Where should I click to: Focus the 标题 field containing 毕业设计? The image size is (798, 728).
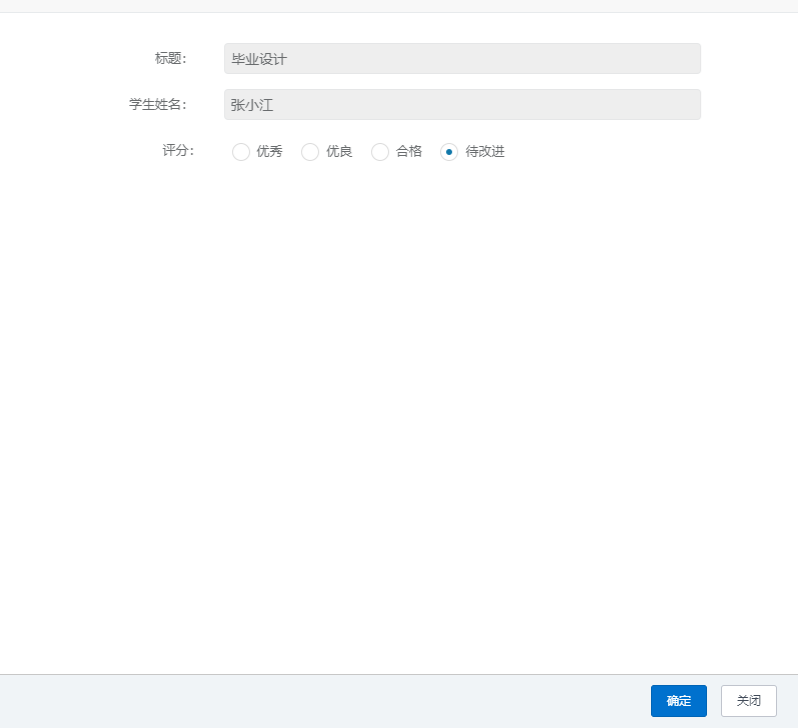[x=462, y=59]
